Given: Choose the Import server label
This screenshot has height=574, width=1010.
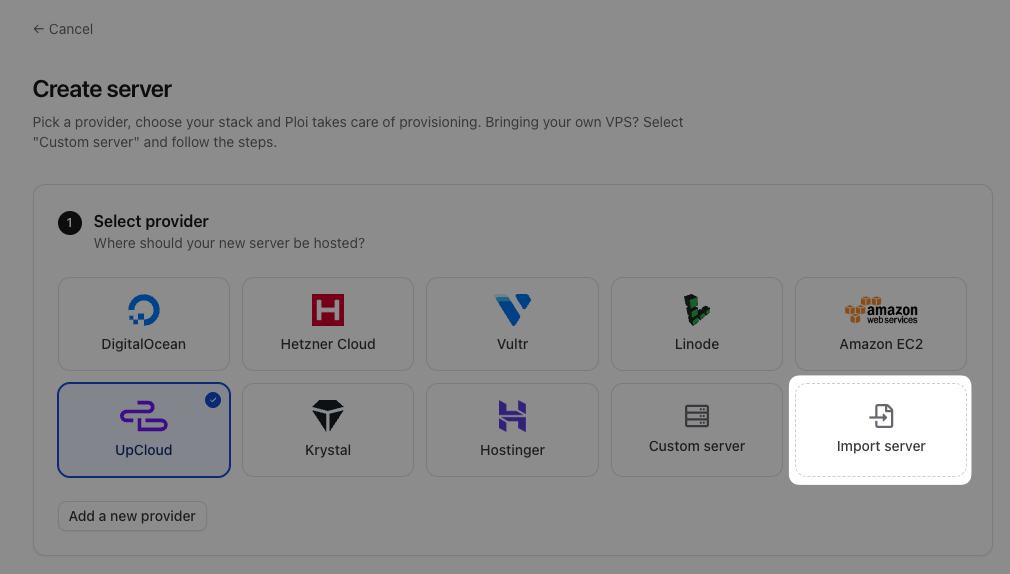Looking at the screenshot, I should tap(881, 446).
